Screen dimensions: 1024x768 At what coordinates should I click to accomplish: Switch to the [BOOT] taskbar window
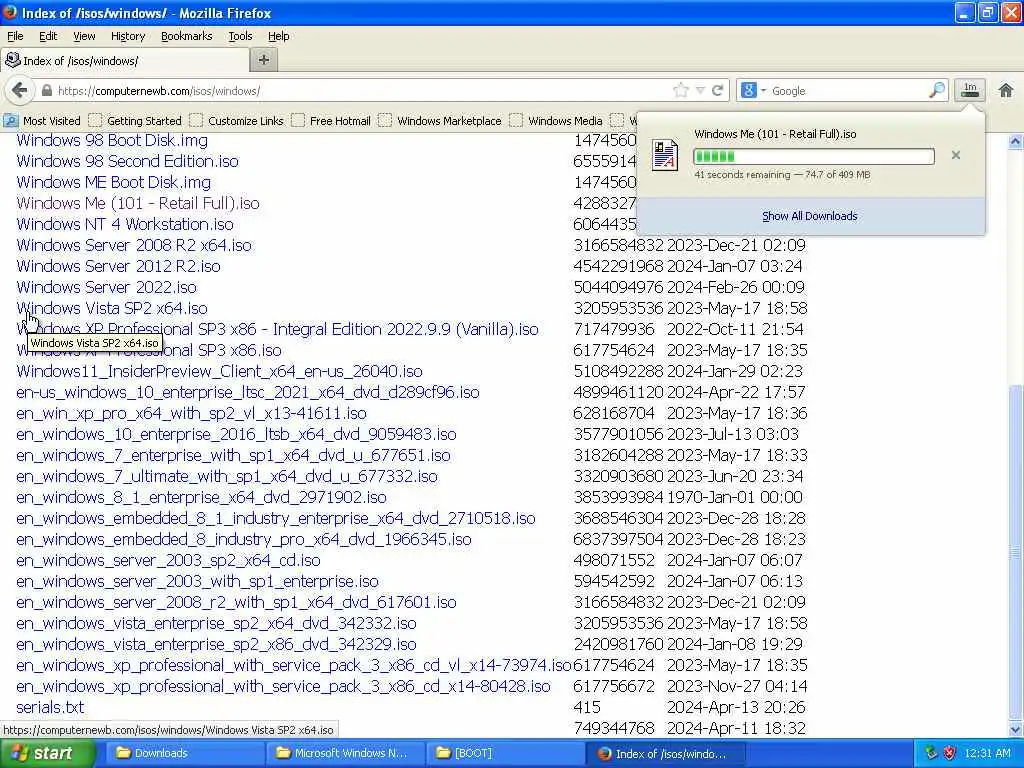pos(503,753)
